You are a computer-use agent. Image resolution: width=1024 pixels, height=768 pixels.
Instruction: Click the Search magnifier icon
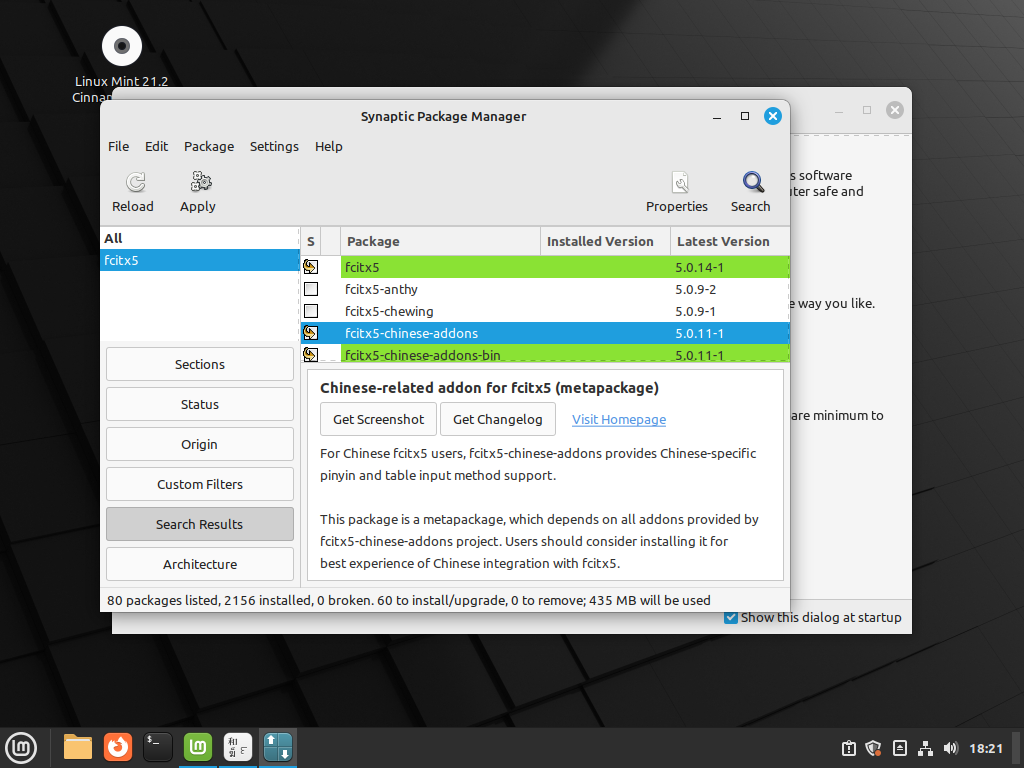coord(750,190)
